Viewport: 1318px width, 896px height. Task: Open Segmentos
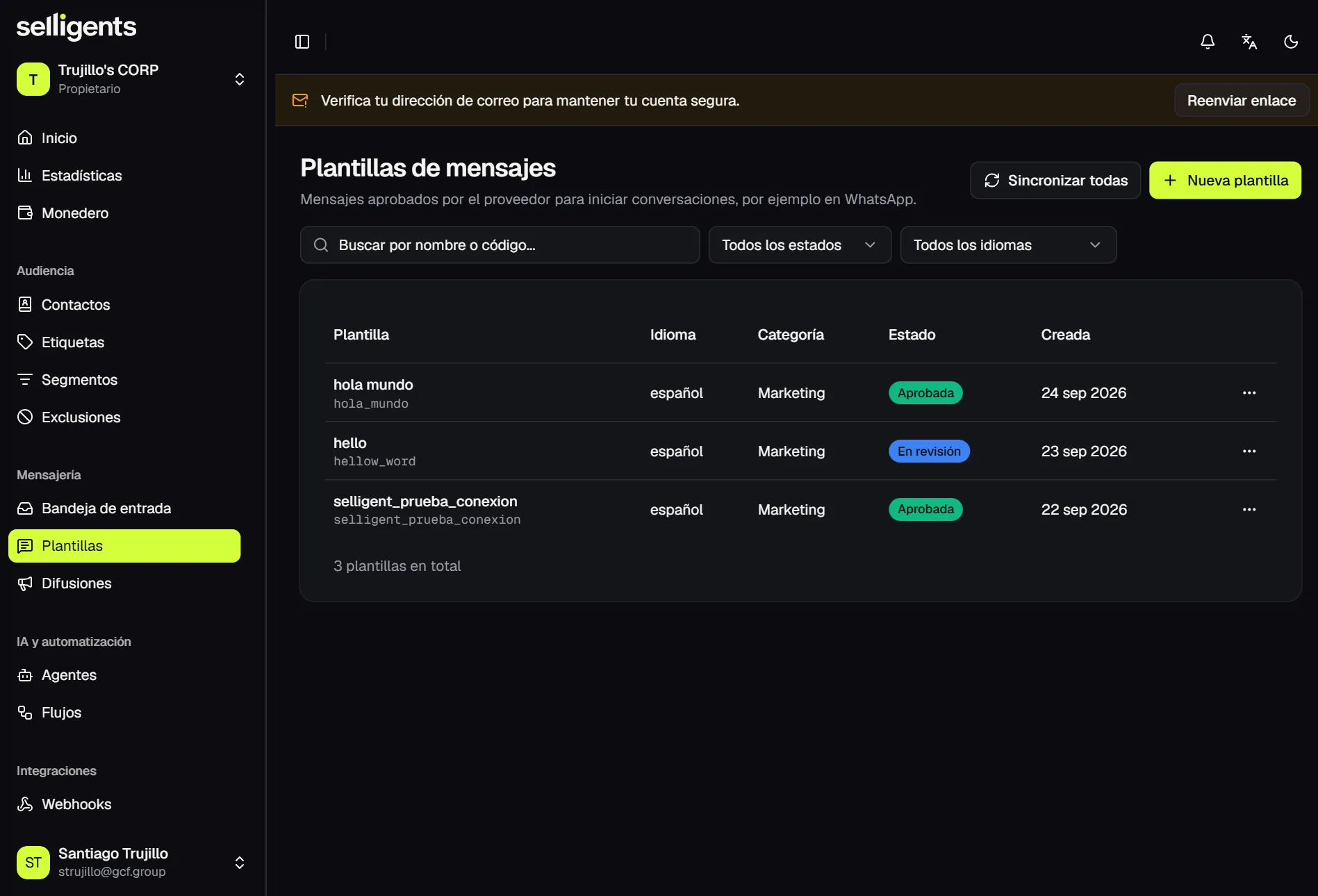click(x=124, y=380)
